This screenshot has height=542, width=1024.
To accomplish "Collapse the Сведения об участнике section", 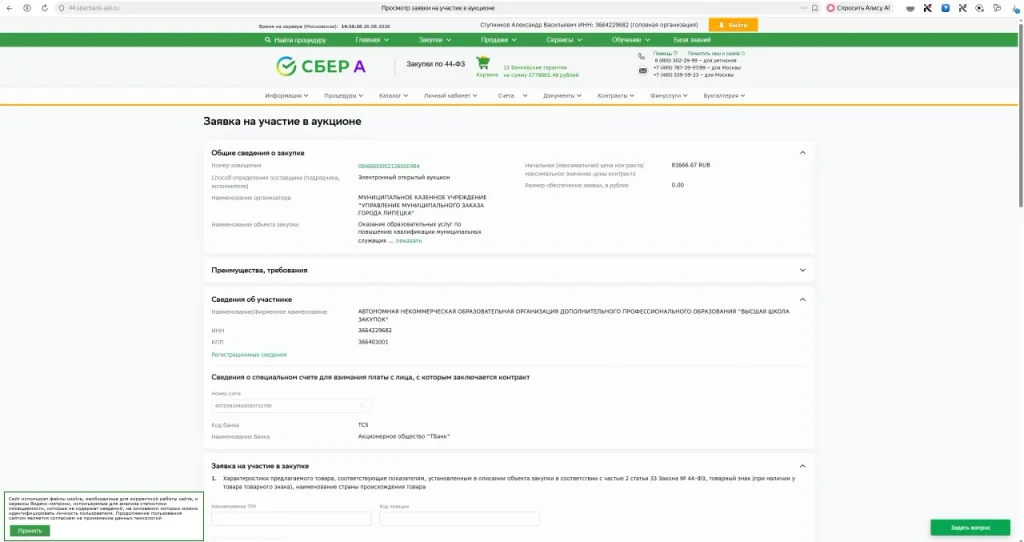I will point(803,299).
